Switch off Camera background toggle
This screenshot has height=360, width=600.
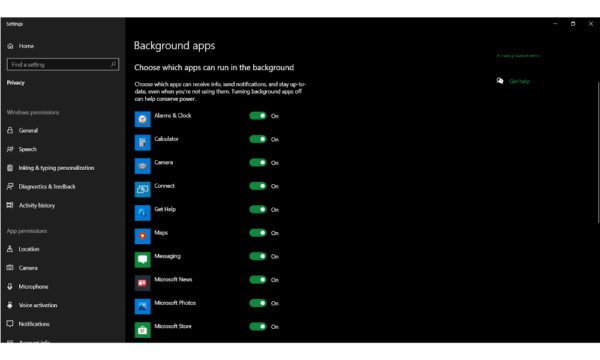[258, 163]
